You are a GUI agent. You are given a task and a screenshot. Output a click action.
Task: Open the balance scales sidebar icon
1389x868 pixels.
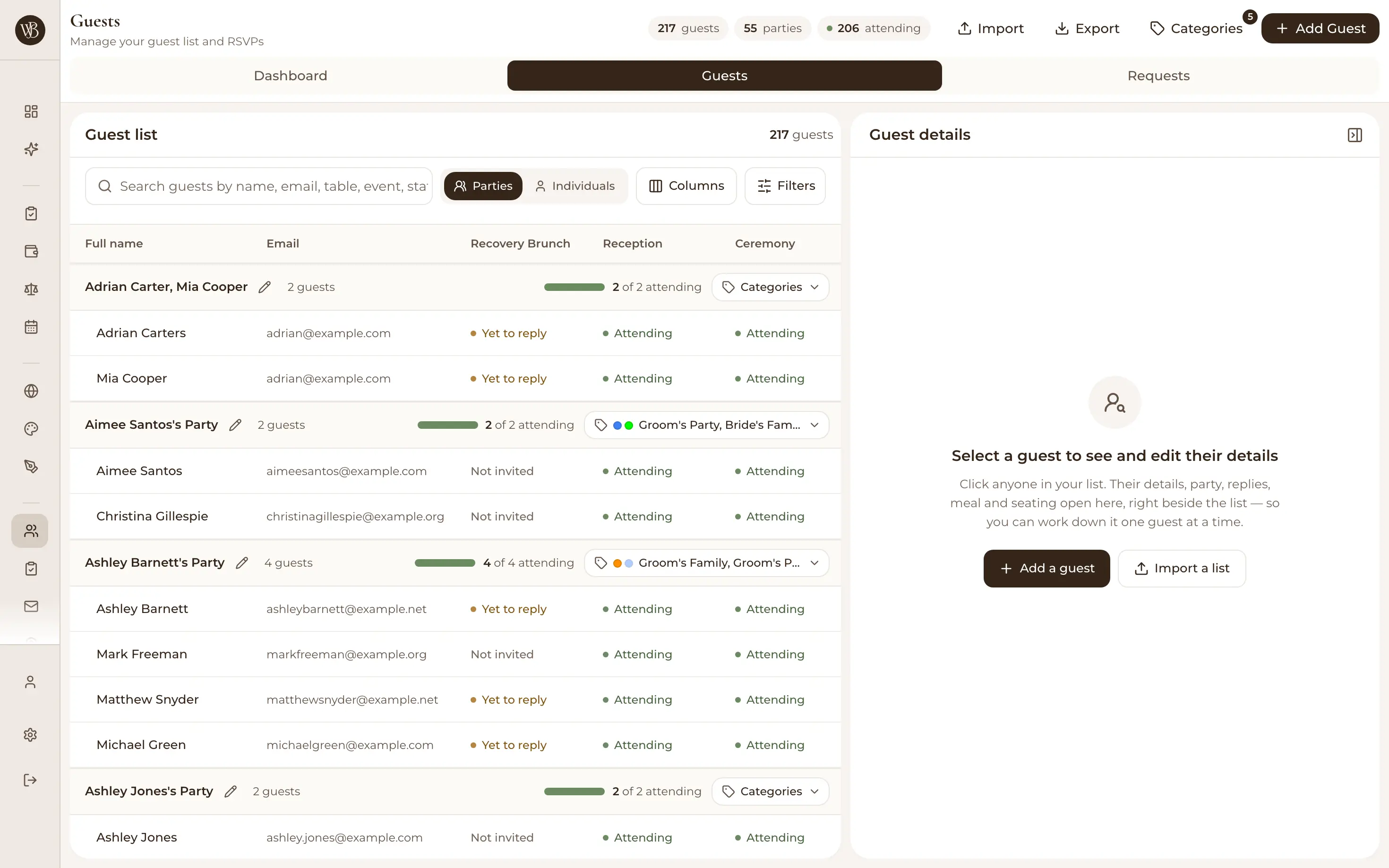point(31,289)
